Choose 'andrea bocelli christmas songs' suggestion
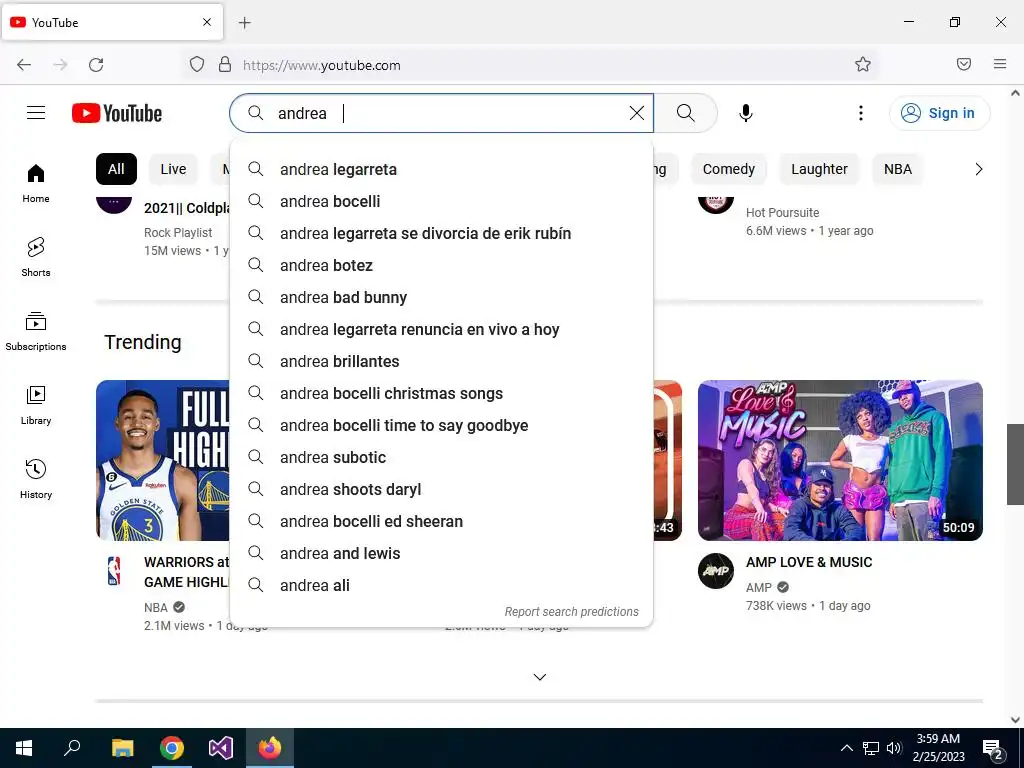The width and height of the screenshot is (1024, 768). (441, 393)
